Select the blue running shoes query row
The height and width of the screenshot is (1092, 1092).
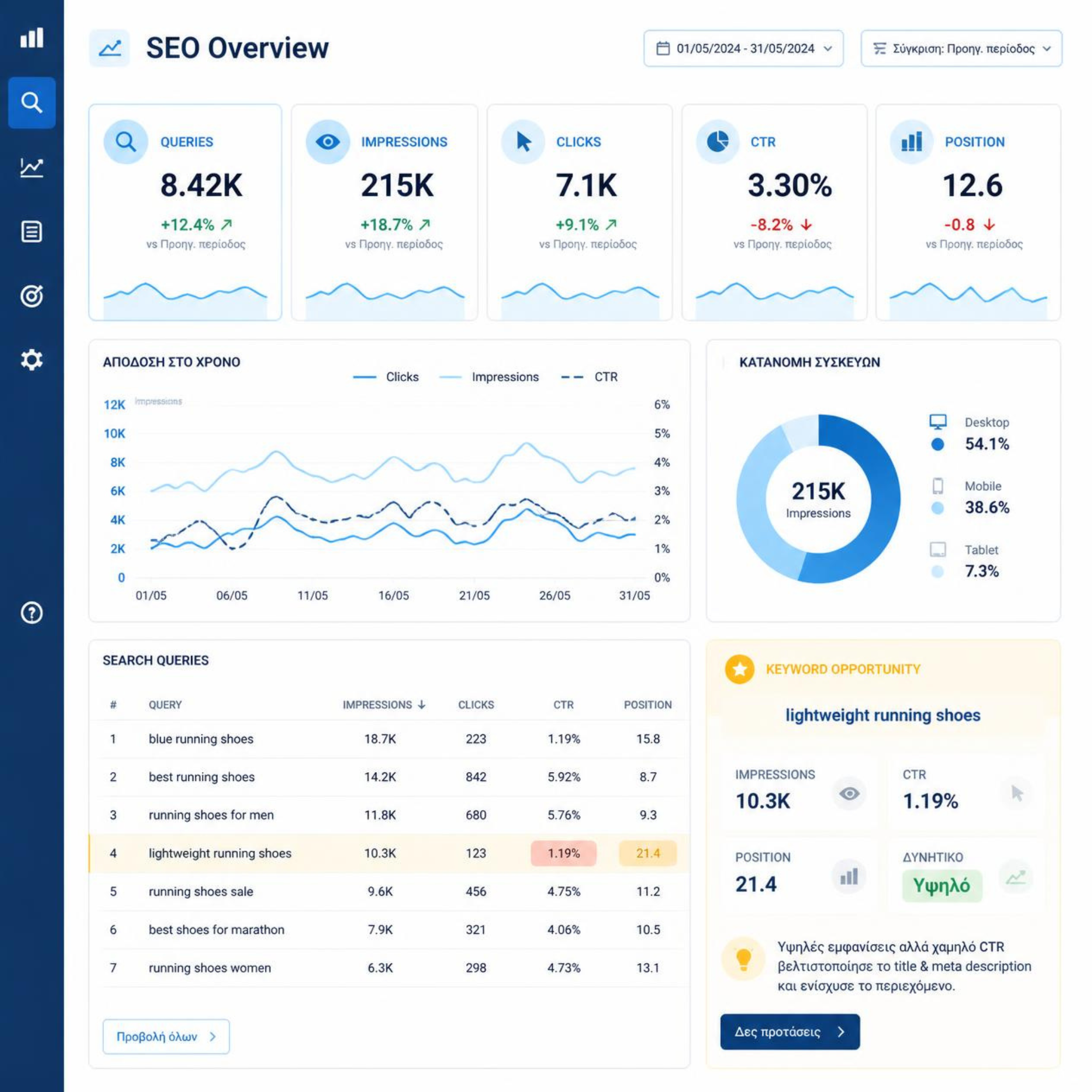pos(389,739)
